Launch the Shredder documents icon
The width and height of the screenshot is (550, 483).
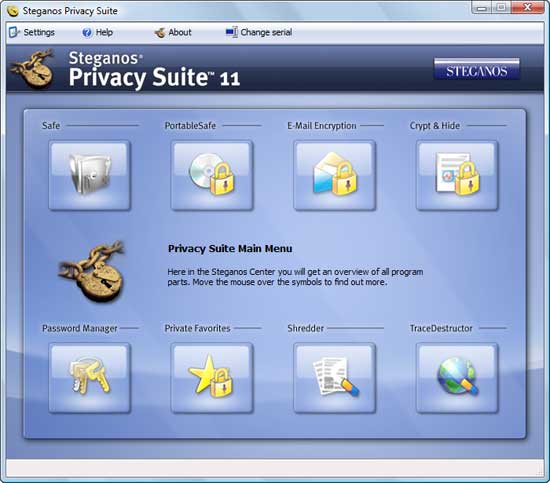[x=334, y=378]
